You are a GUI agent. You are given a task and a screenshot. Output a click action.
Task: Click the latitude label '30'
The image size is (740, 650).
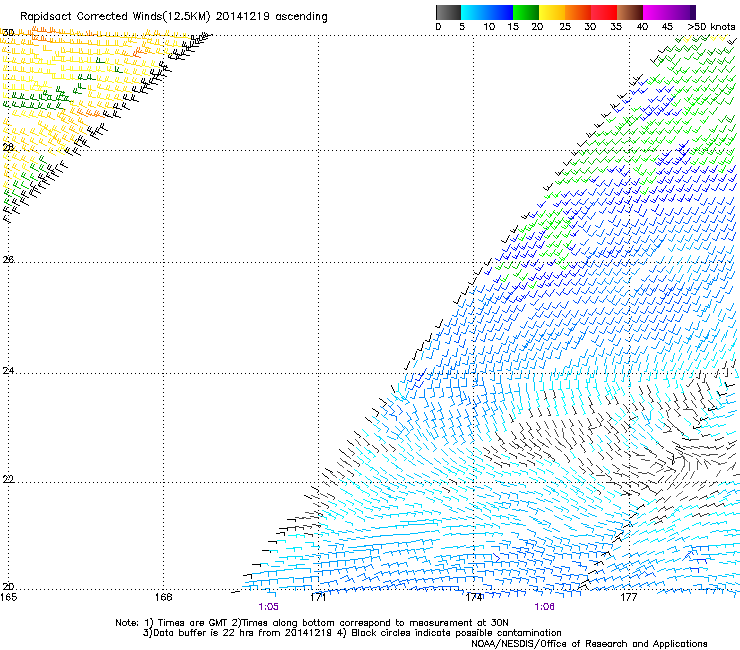pyautogui.click(x=8, y=33)
